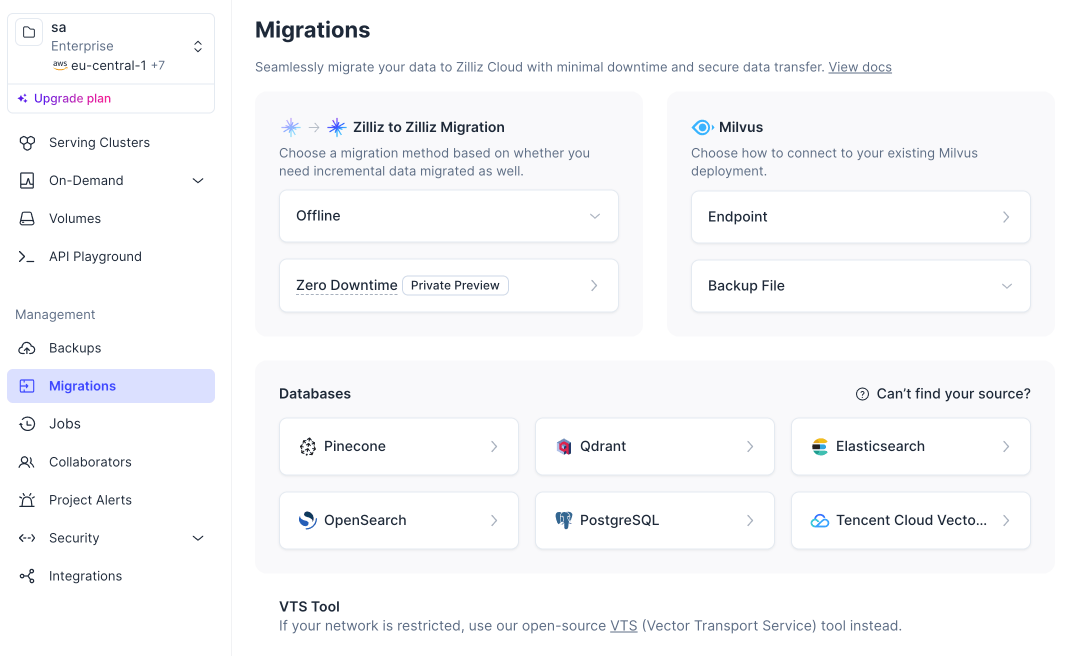1071x656 pixels.
Task: Click the API Playground terminal icon
Action: pos(27,256)
